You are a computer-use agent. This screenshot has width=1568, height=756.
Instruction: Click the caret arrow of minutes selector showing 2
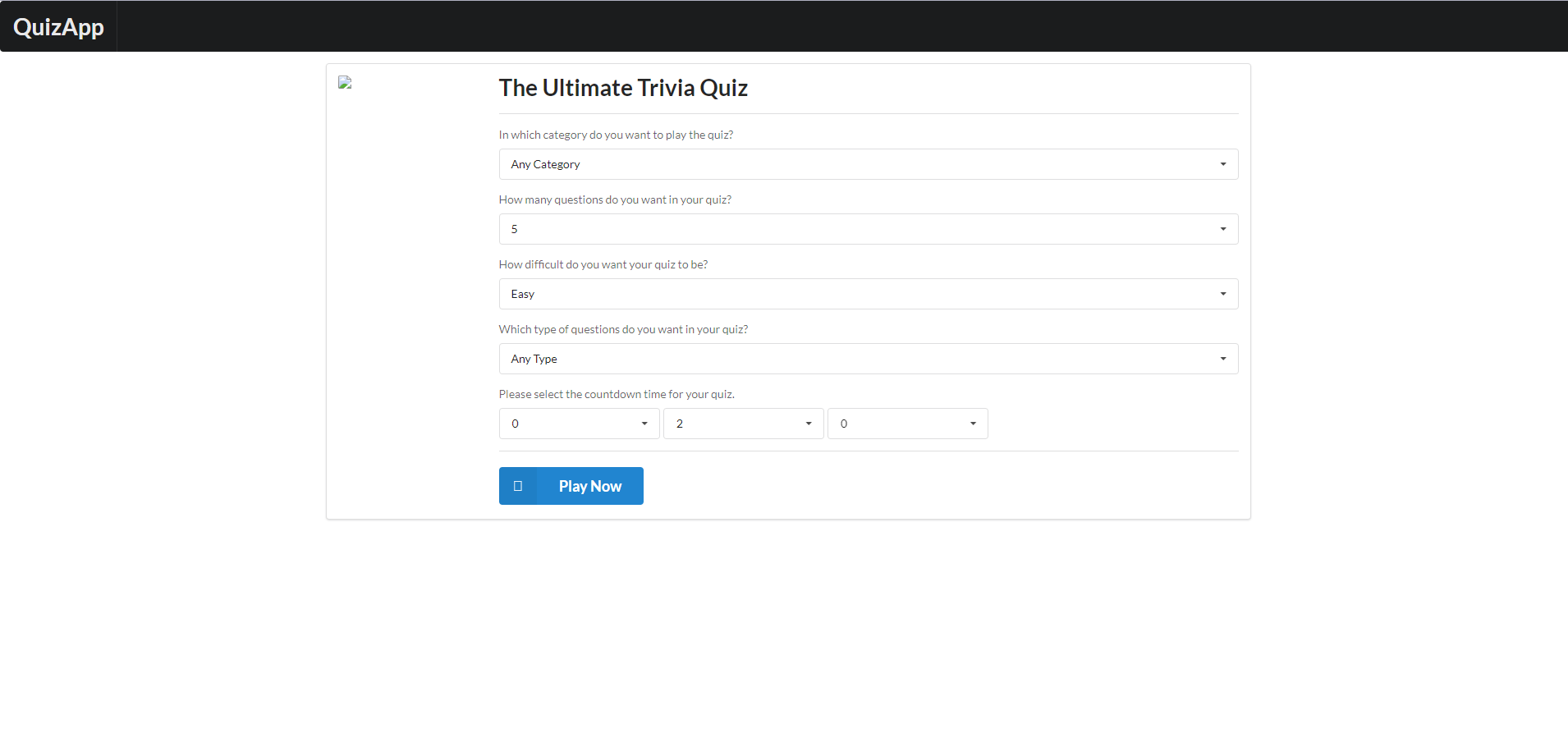tap(809, 424)
